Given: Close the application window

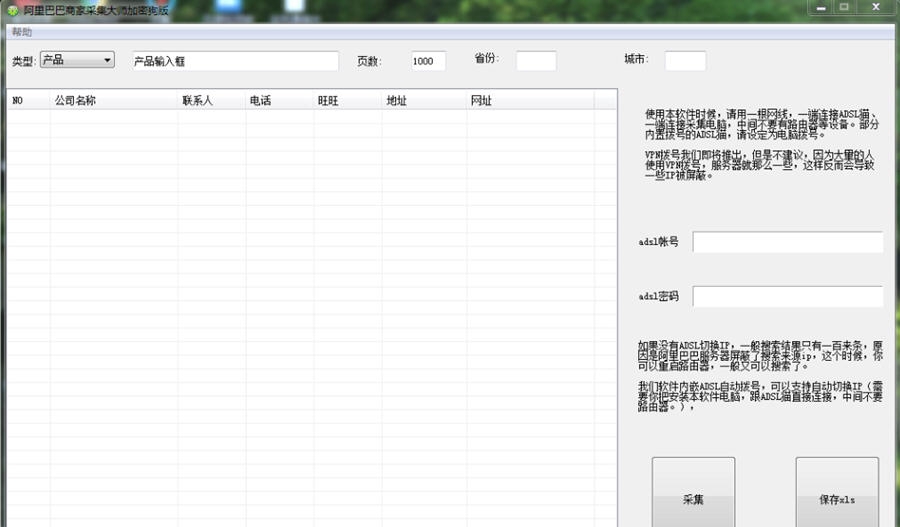Looking at the screenshot, I should click(x=876, y=7).
